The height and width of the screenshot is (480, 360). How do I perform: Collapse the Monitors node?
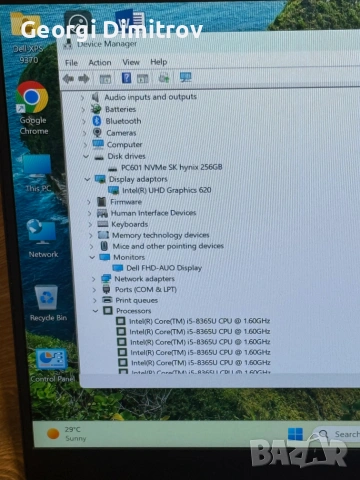pyautogui.click(x=92, y=257)
